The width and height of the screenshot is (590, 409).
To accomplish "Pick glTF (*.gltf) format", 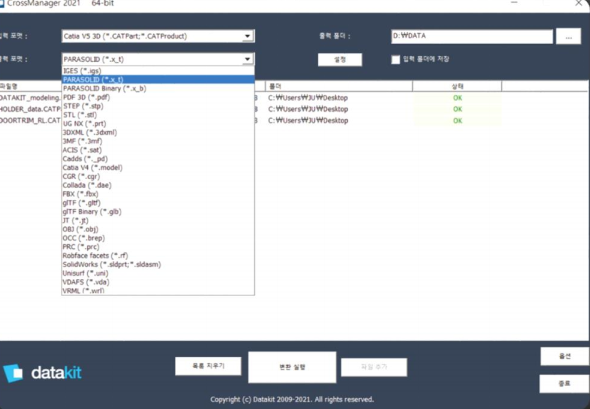I will pyautogui.click(x=158, y=203).
